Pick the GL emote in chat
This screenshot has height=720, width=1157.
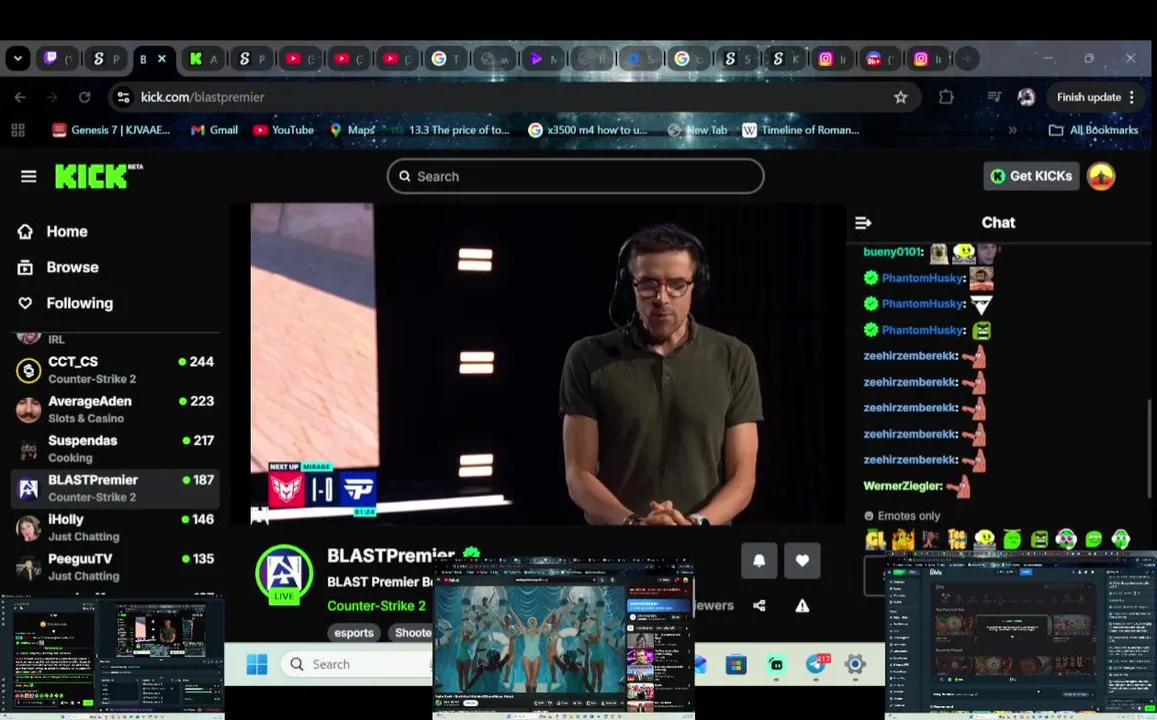pyautogui.click(x=876, y=539)
